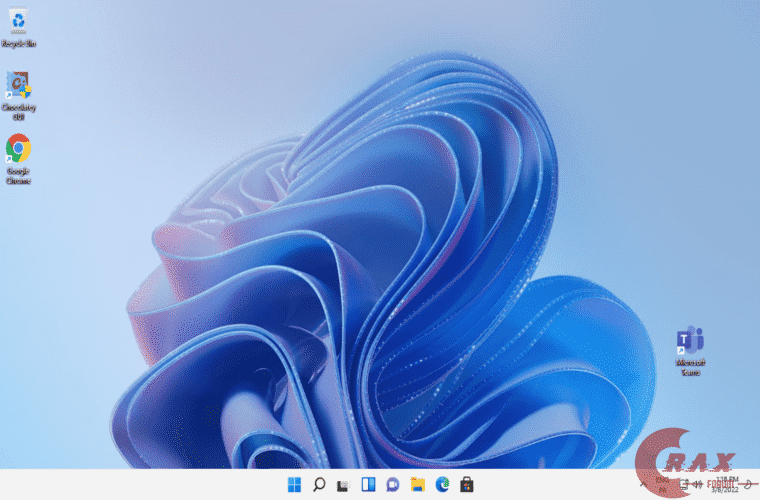Open Microsoft Store from the taskbar

pyautogui.click(x=467, y=484)
